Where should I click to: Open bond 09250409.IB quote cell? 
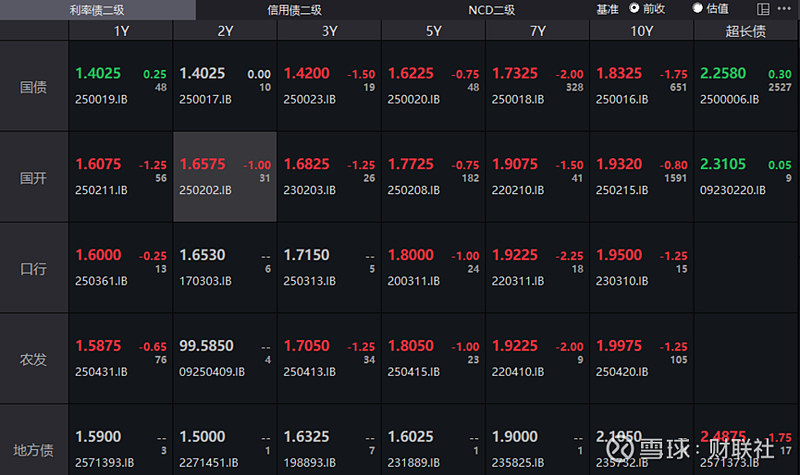coord(225,359)
